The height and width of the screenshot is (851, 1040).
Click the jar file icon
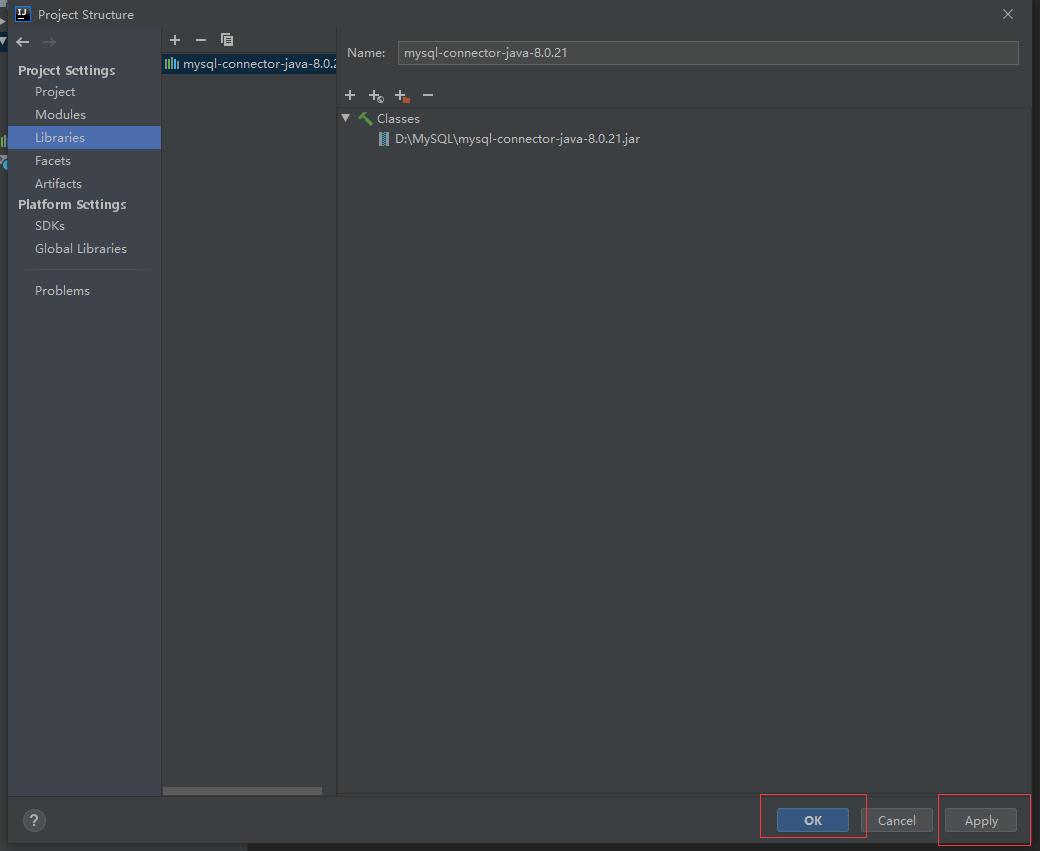[x=383, y=139]
